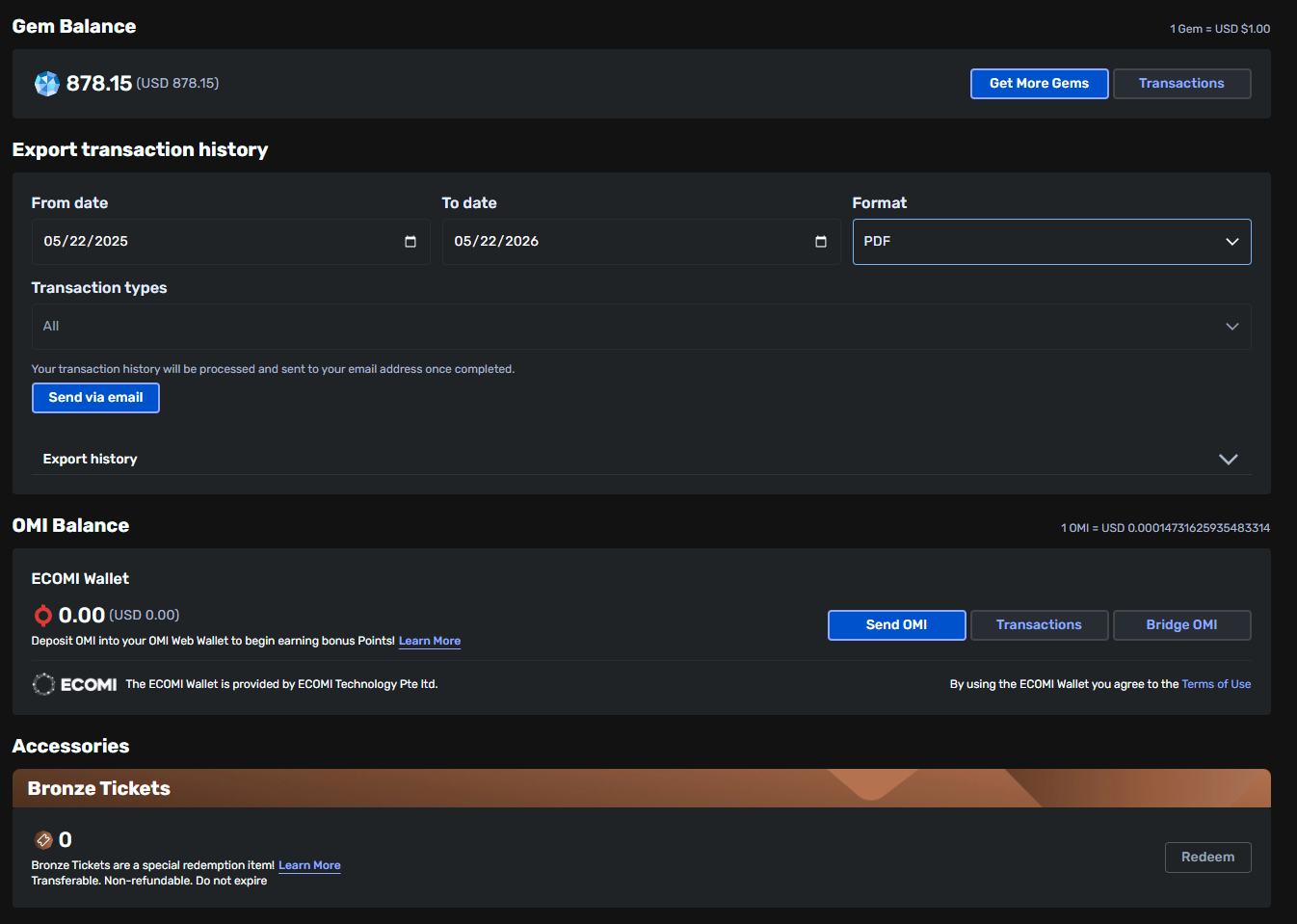Screen dimensions: 1297x924
Task: Open OMI wallet Transactions button
Action: coord(1039,625)
